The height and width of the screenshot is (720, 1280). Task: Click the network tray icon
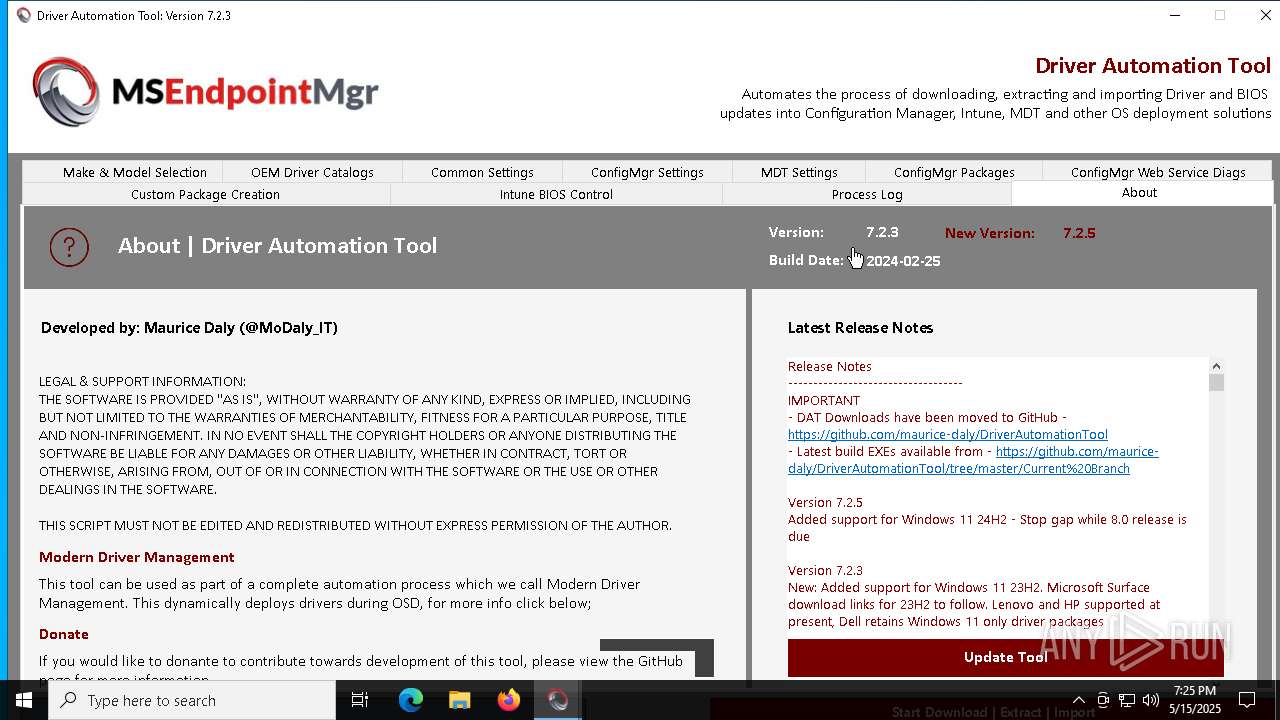point(1127,700)
